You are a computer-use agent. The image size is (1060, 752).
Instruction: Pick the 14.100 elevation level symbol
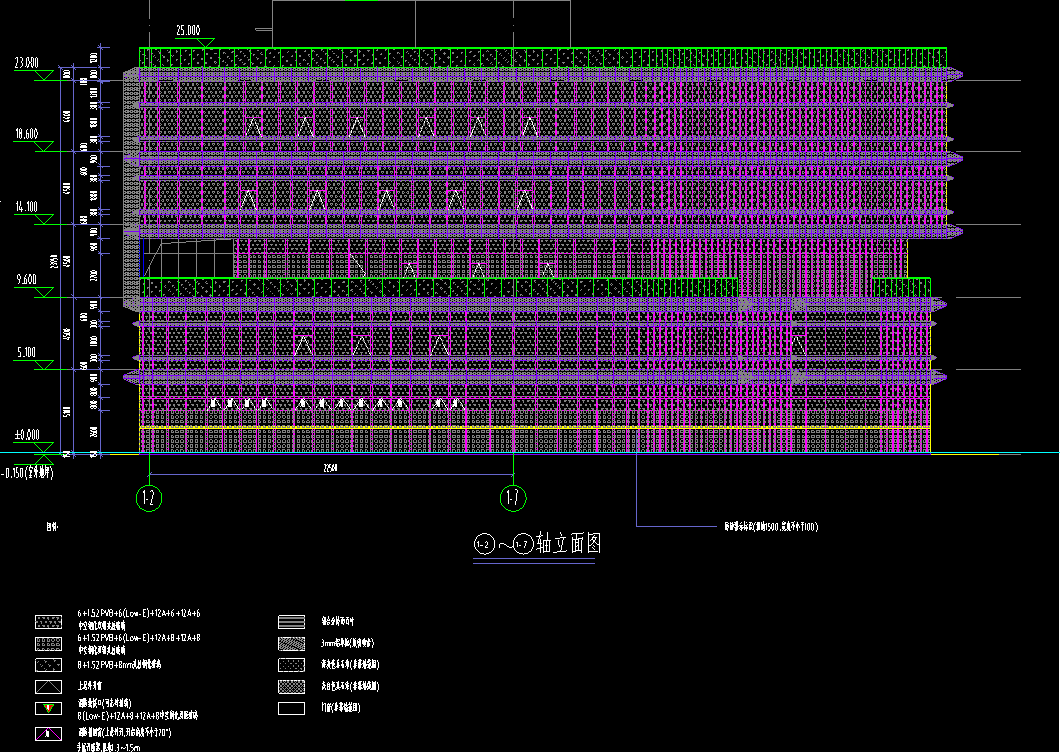pyautogui.click(x=44, y=219)
